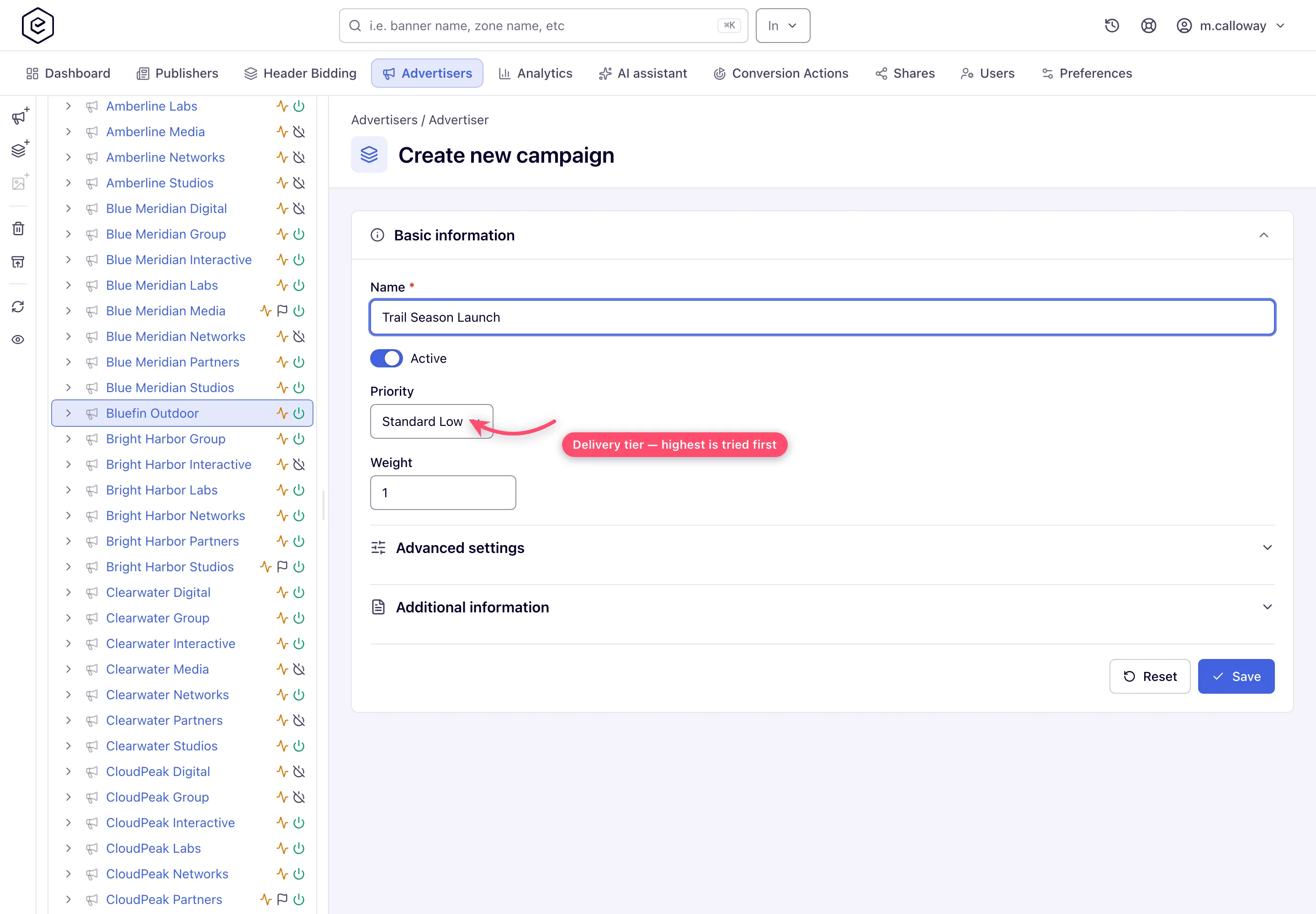This screenshot has width=1316, height=914.
Task: Click the add advertiser megaphone icon in sidebar
Action: 20,116
